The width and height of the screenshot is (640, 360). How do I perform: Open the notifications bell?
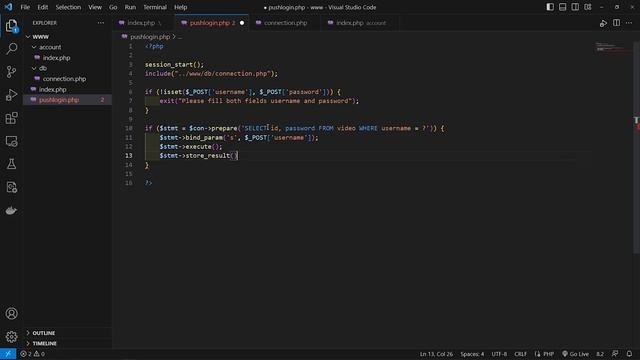point(629,354)
